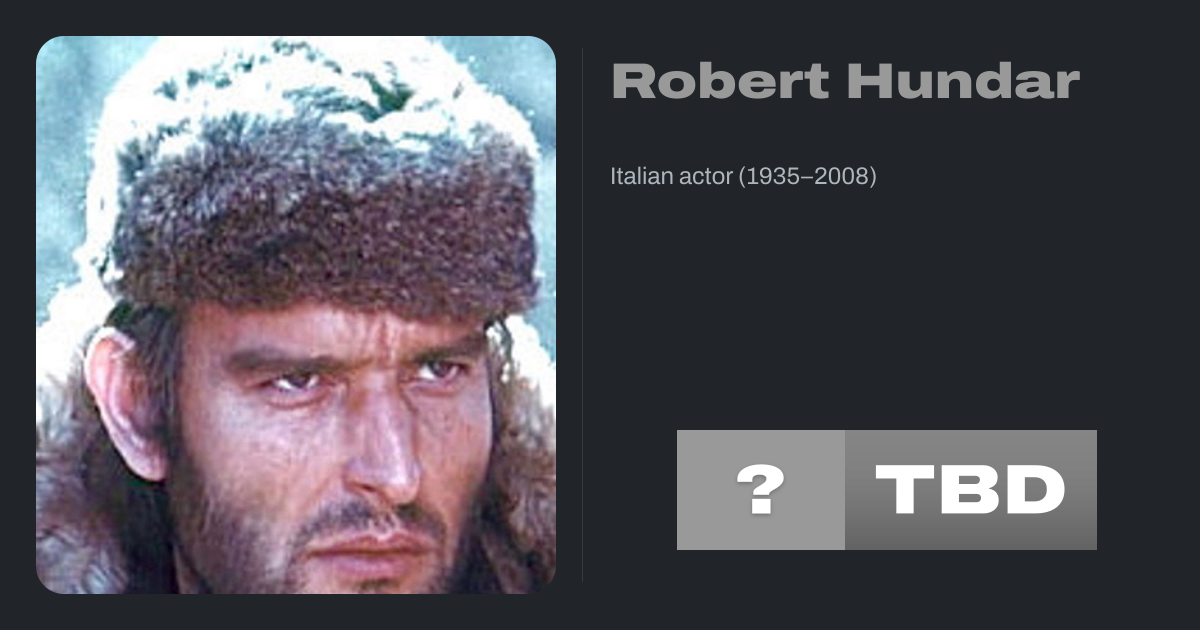Select the years 1935–2008 text

point(806,177)
